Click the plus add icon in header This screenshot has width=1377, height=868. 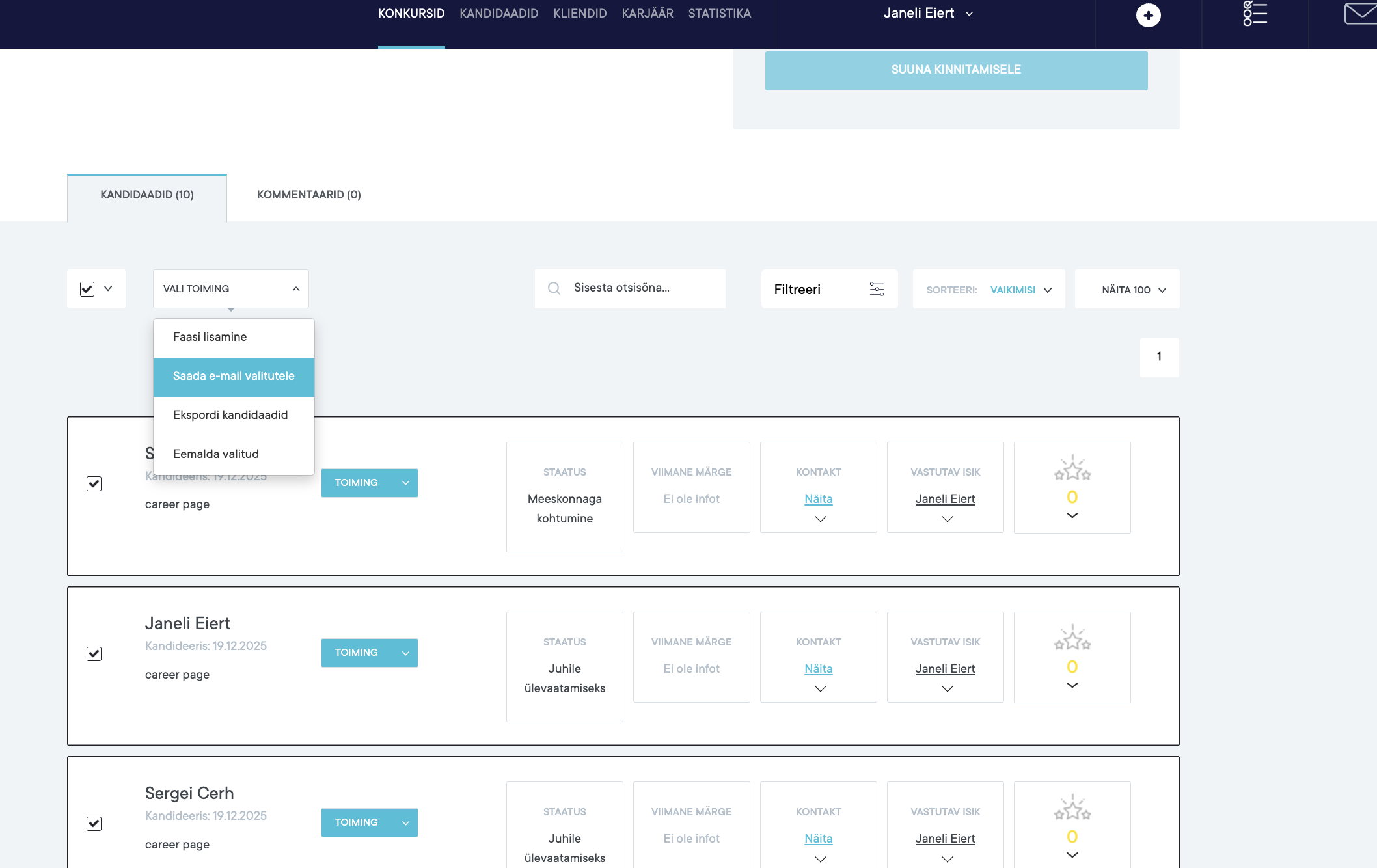[1148, 15]
